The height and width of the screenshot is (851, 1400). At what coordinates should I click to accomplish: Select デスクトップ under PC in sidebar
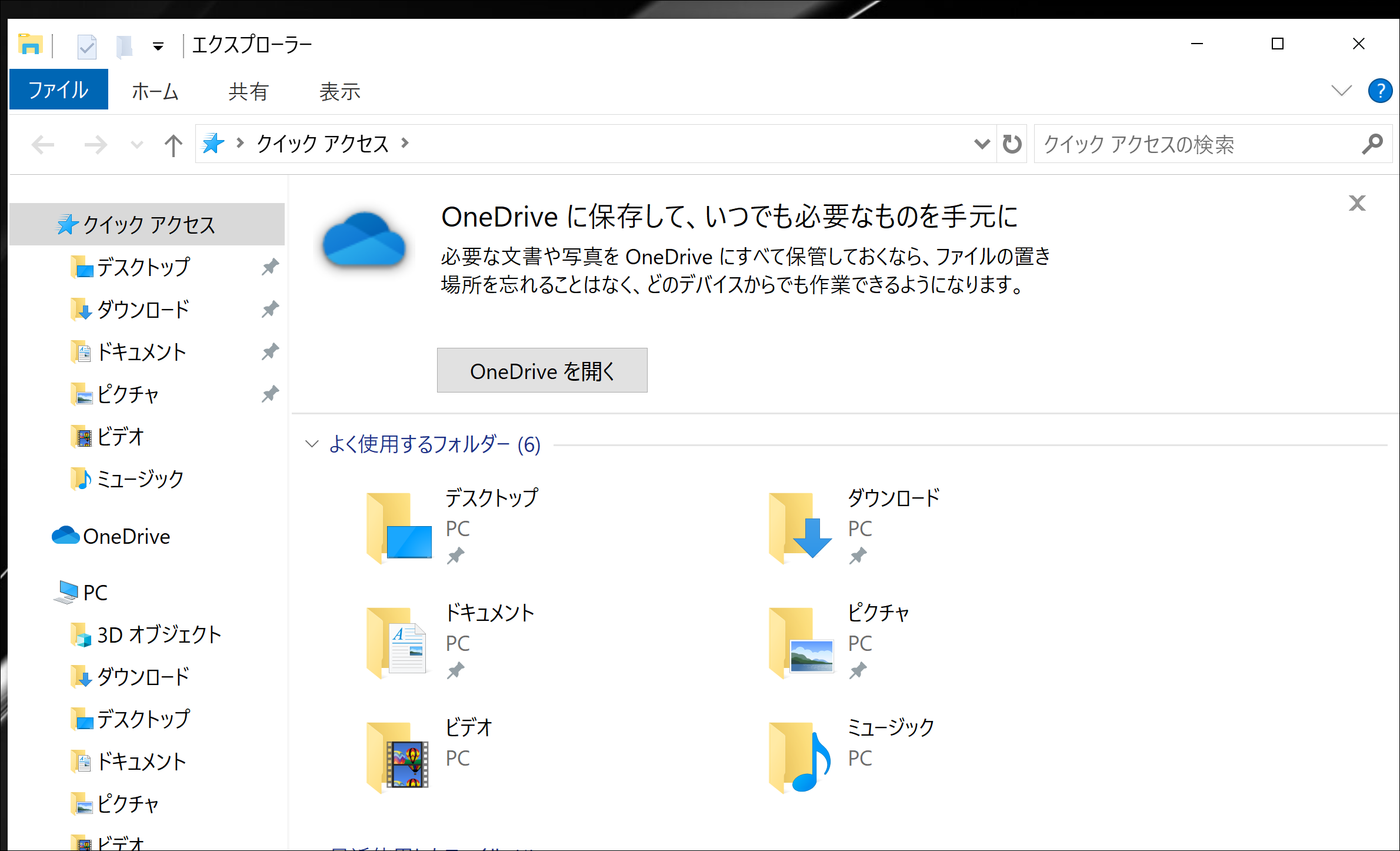pyautogui.click(x=143, y=719)
